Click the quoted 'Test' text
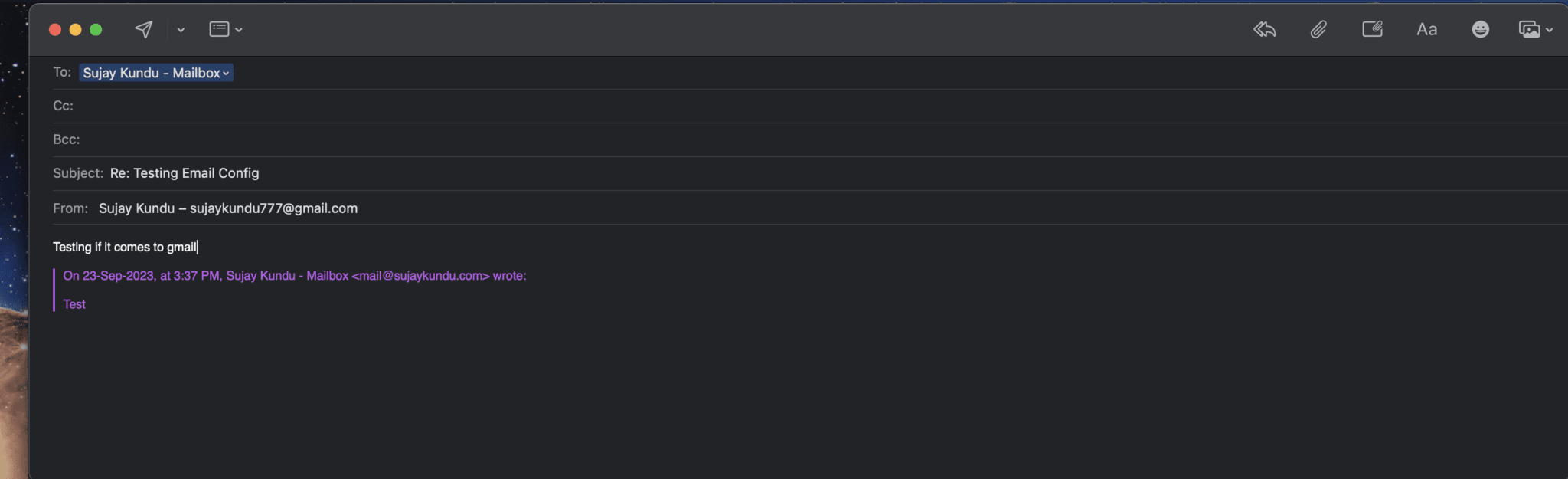Viewport: 1568px width, 479px height. pos(74,304)
